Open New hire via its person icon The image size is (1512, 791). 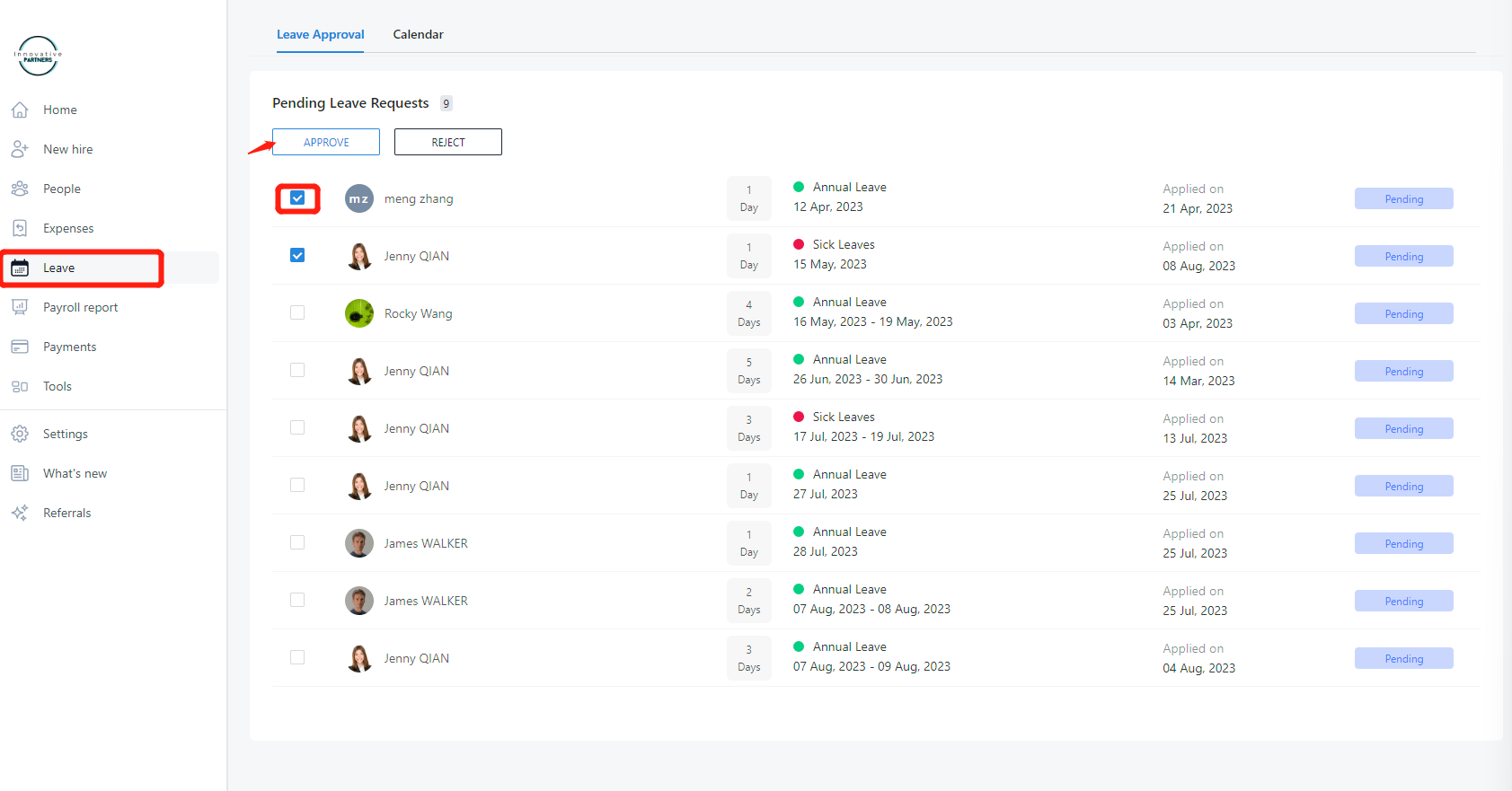(x=20, y=149)
